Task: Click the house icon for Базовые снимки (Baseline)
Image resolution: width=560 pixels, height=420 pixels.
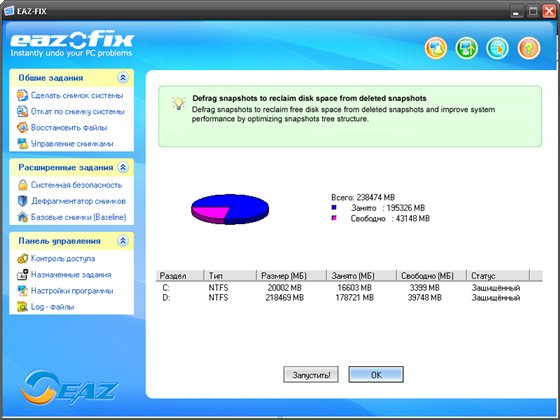Action: [22, 217]
